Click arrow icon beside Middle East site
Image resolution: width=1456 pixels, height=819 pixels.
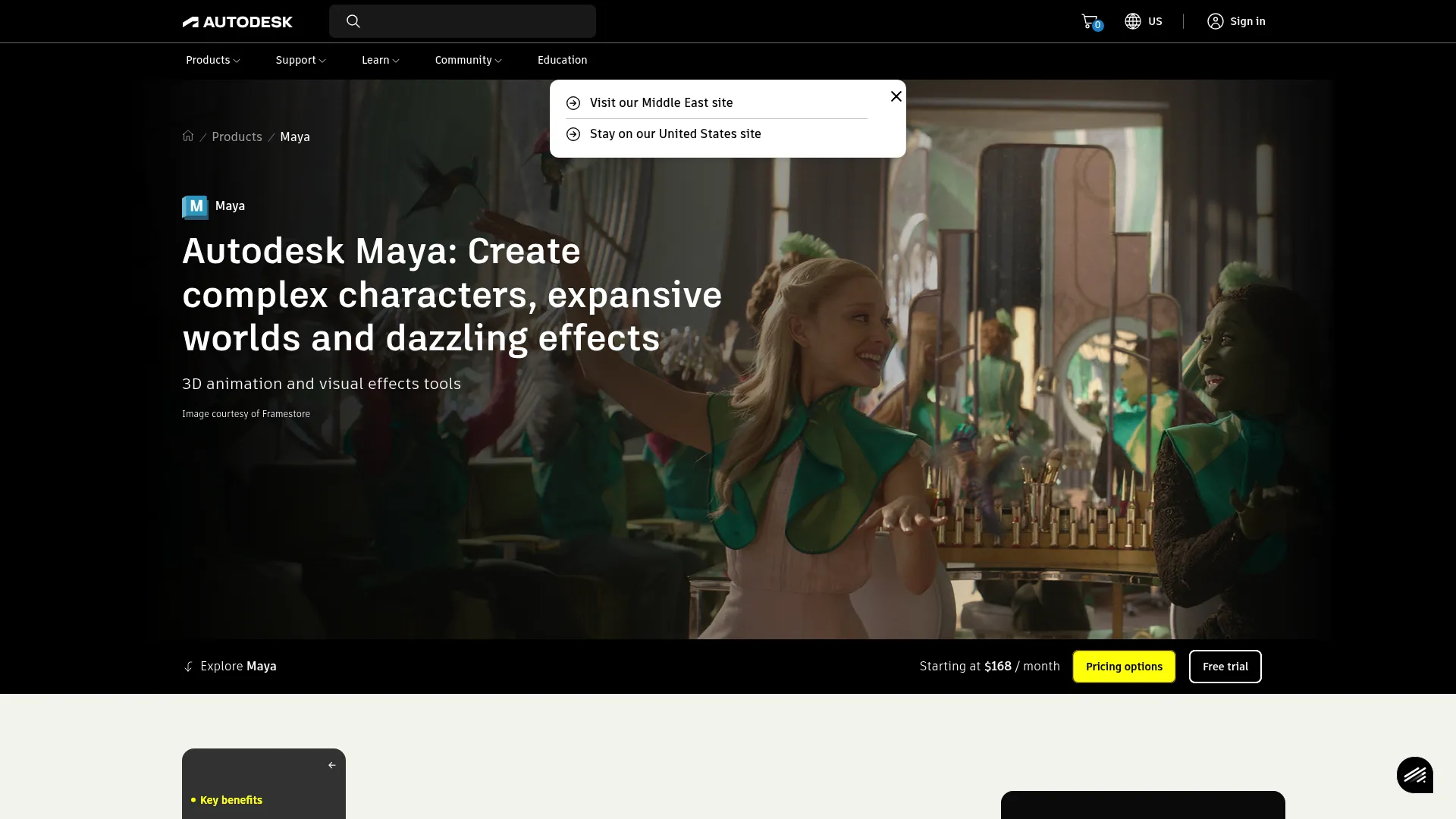[573, 103]
